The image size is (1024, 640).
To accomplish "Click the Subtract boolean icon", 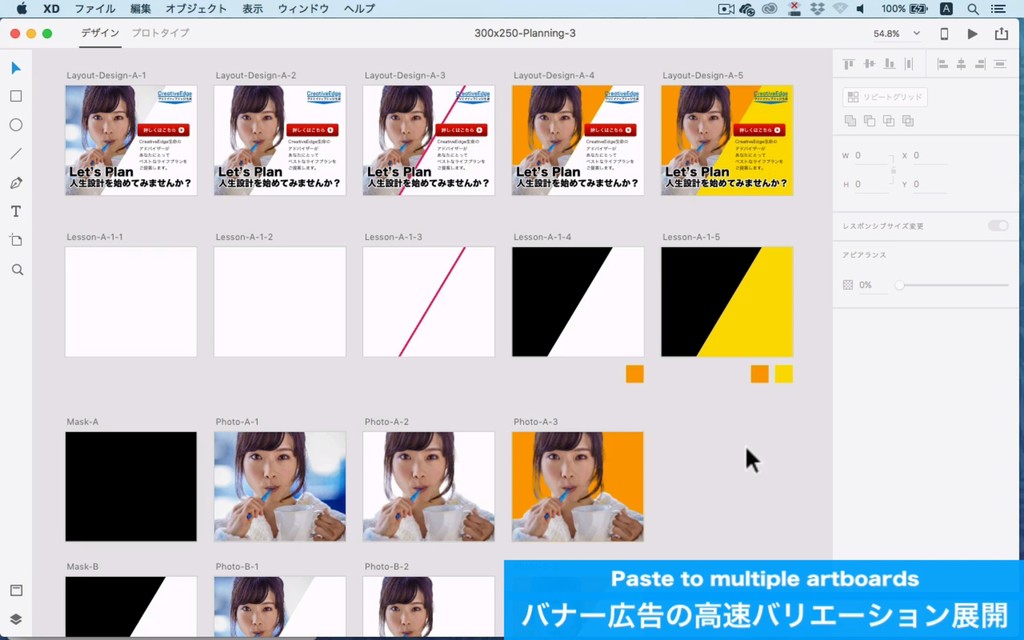I will (x=869, y=120).
